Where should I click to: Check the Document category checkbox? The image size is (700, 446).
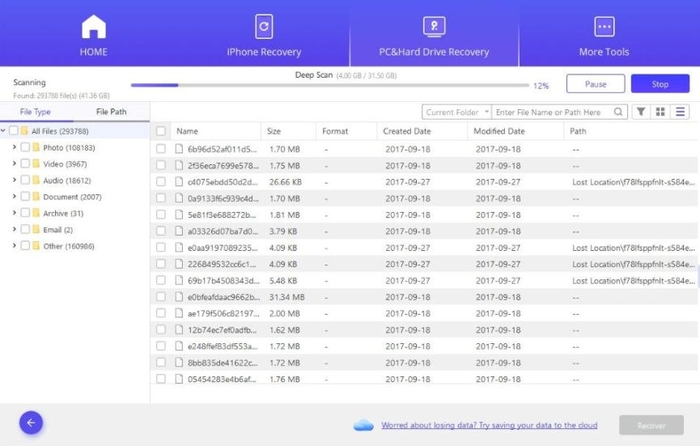tap(25, 197)
